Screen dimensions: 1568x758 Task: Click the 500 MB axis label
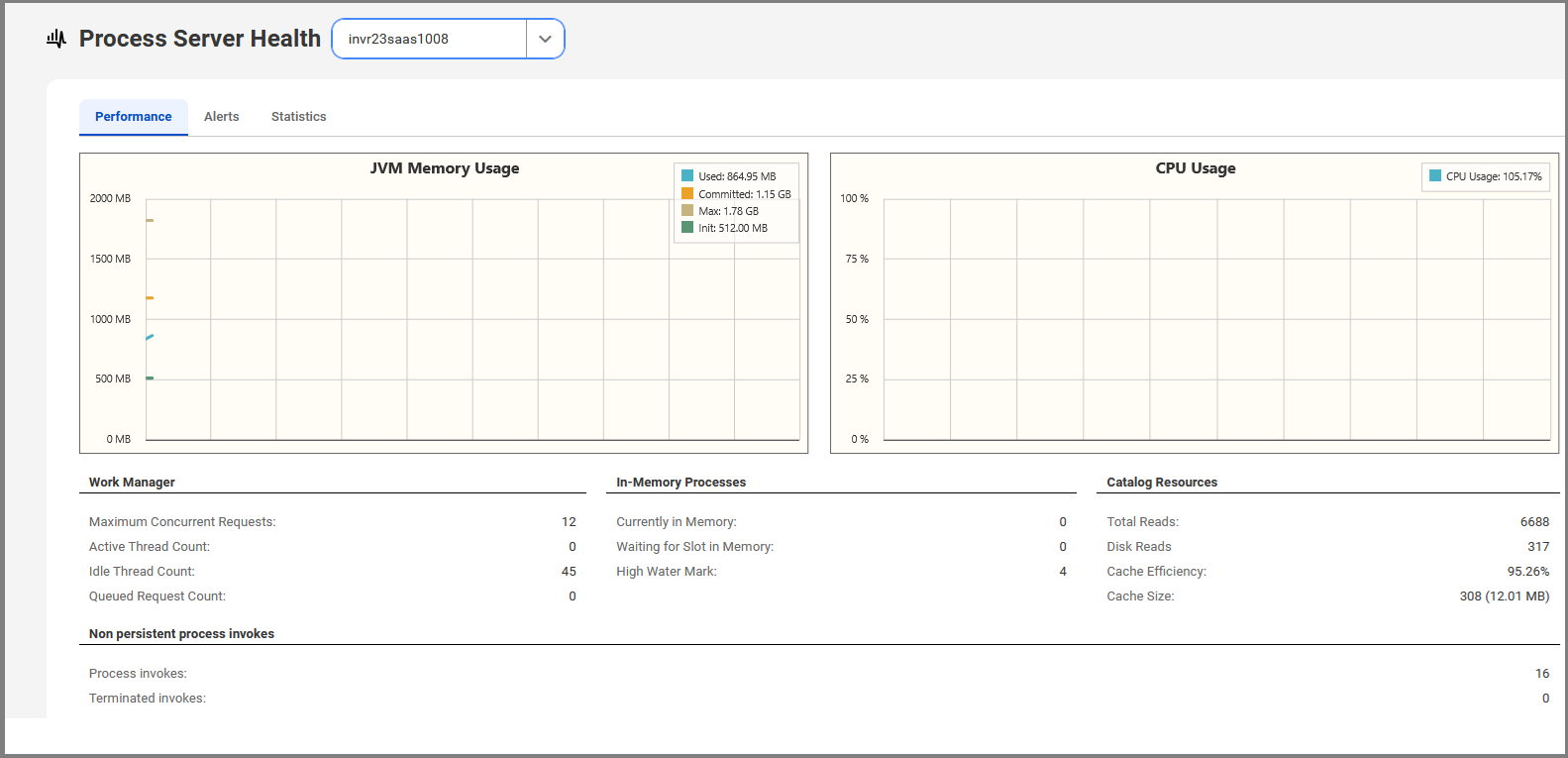[x=113, y=379]
